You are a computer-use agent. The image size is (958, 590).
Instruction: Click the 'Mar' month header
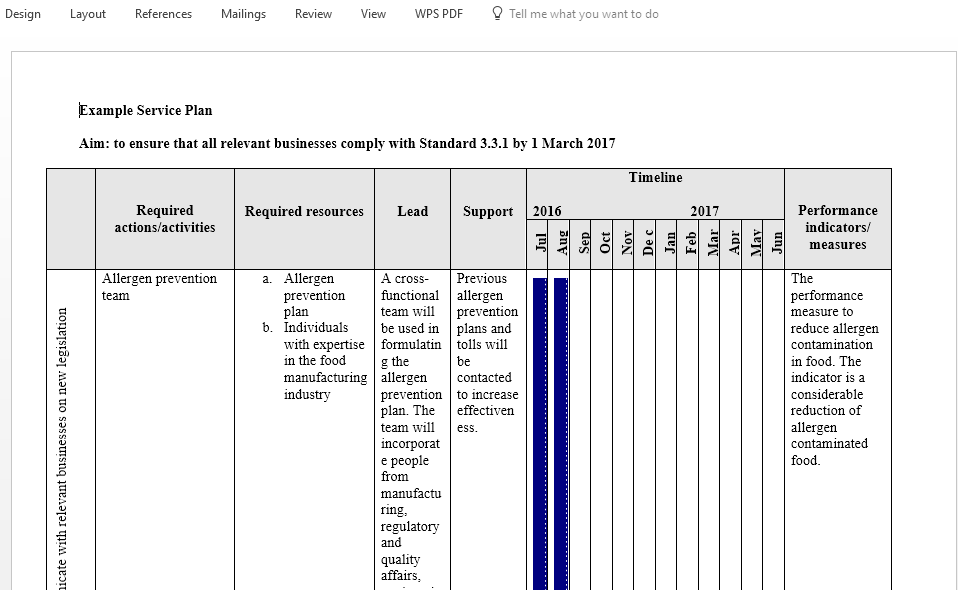pyautogui.click(x=712, y=244)
